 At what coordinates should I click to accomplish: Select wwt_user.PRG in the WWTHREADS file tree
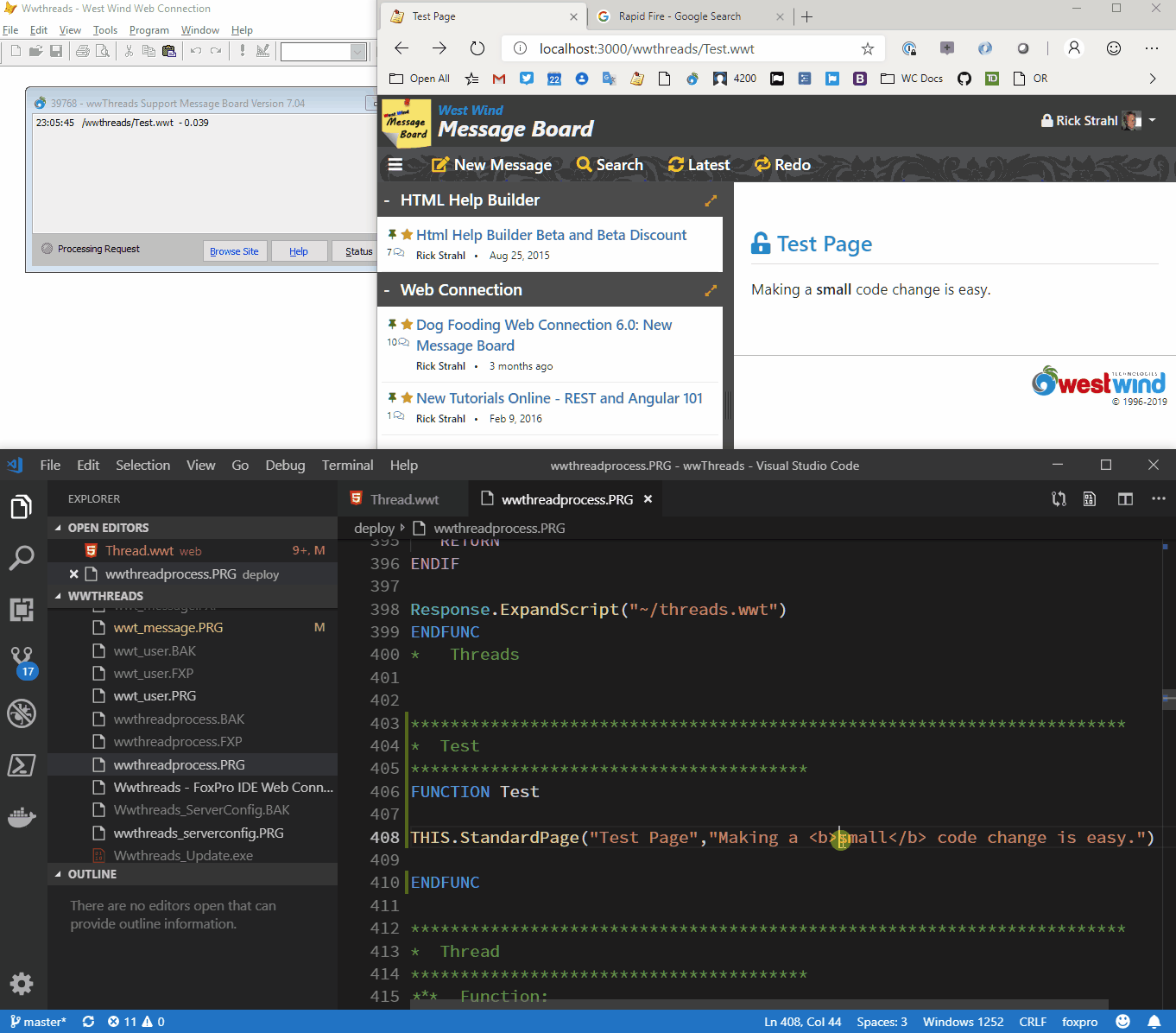click(155, 695)
